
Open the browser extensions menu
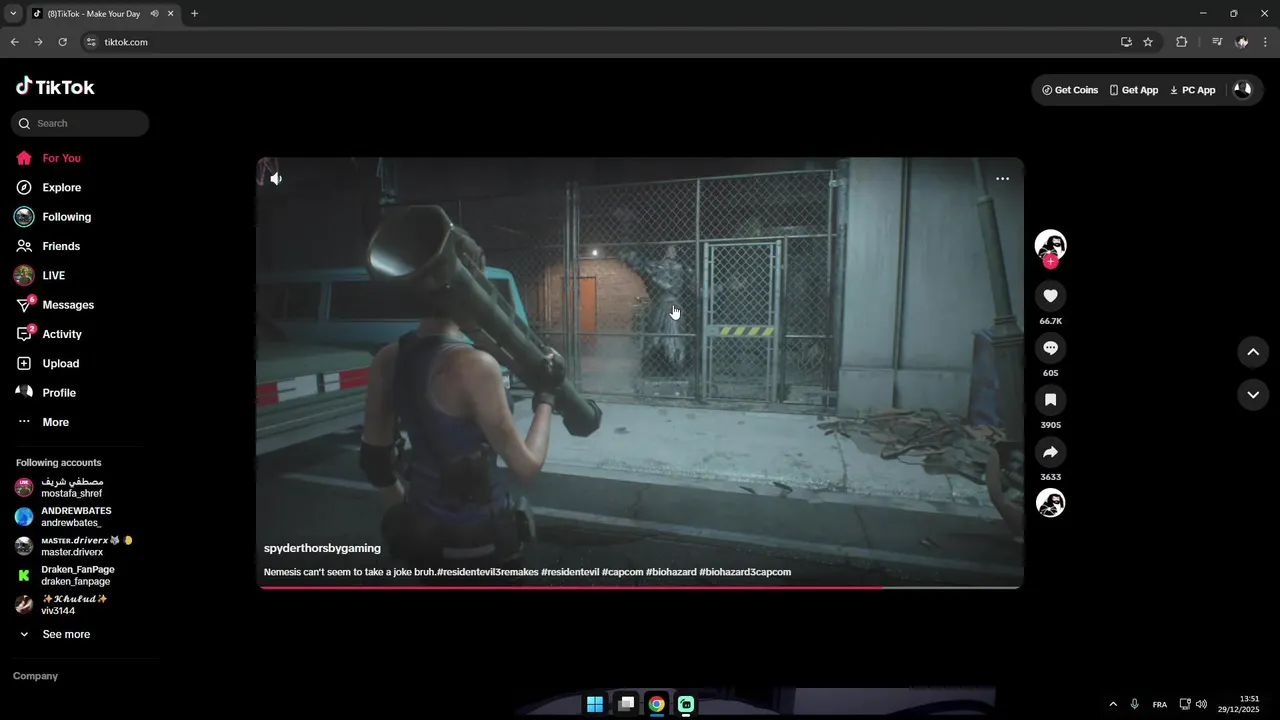click(1181, 42)
